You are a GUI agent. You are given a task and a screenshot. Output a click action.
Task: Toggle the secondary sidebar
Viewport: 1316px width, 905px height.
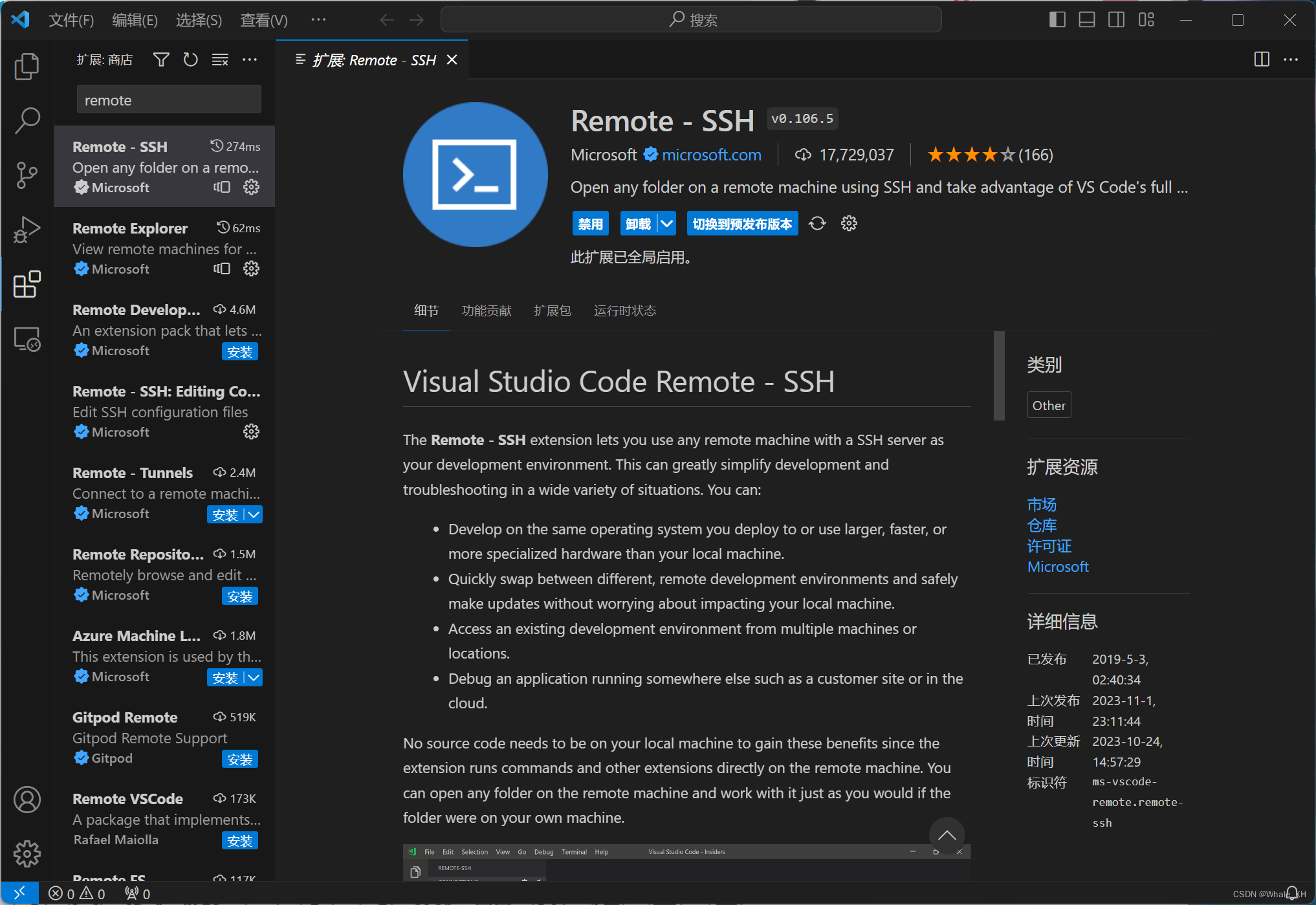1116,19
